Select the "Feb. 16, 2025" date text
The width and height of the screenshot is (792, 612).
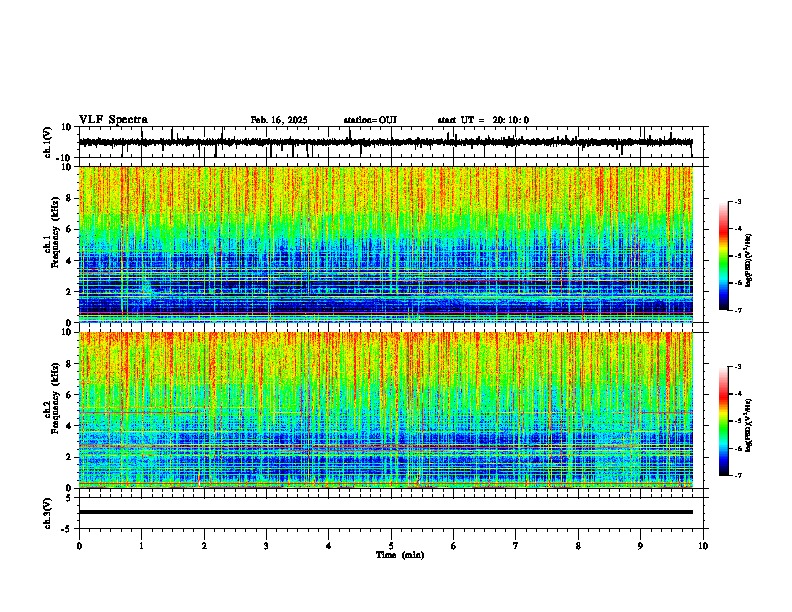(x=279, y=120)
